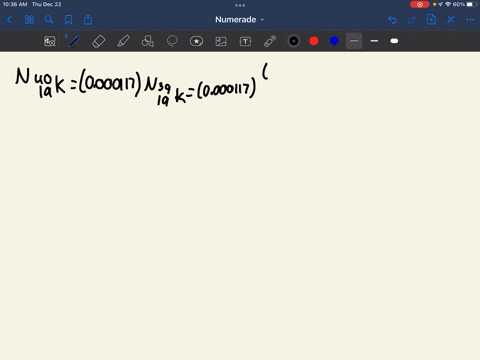This screenshot has width=480, height=360.
Task: Select the Eraser tool
Action: point(99,41)
